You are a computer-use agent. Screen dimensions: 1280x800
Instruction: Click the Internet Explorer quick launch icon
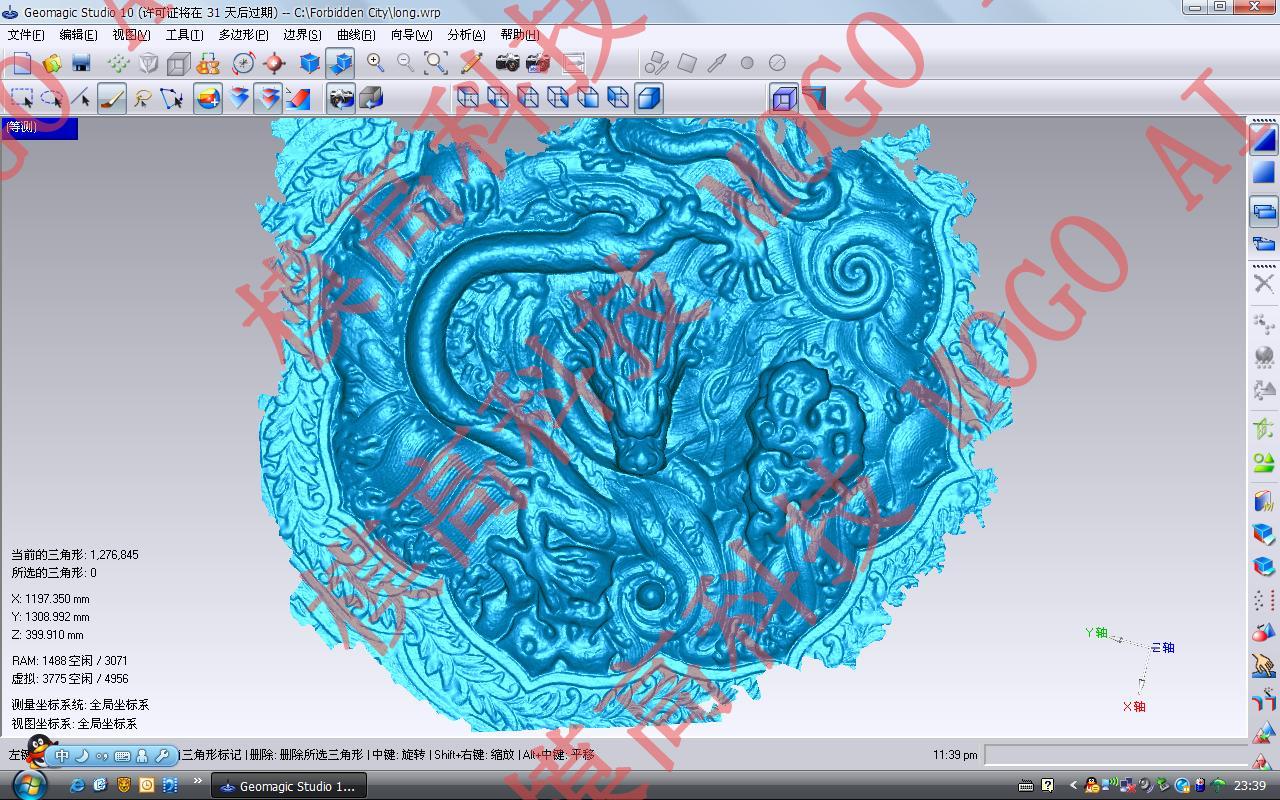[77, 785]
